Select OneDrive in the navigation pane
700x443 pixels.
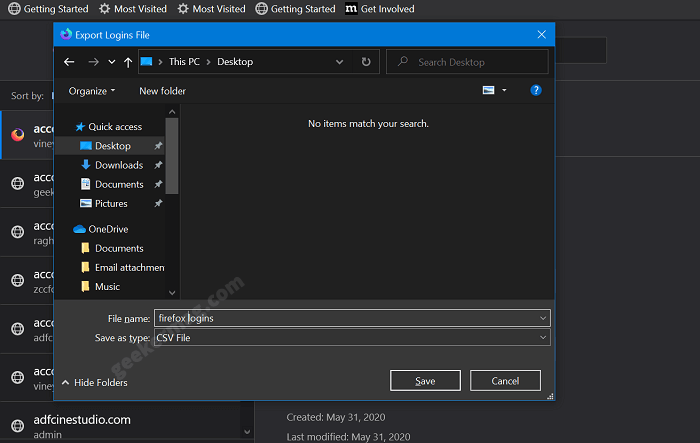(x=100, y=229)
